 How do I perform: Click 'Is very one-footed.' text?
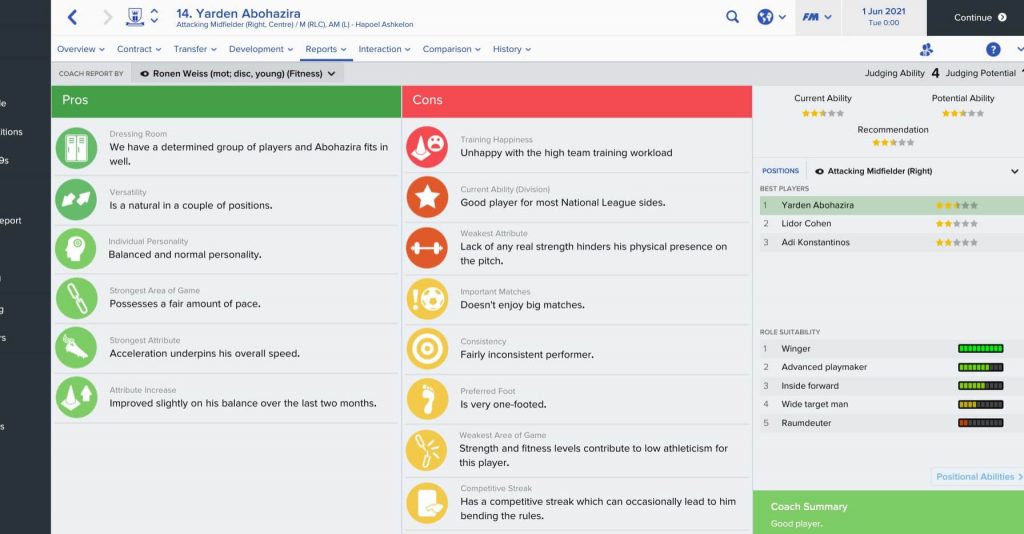[x=503, y=404]
